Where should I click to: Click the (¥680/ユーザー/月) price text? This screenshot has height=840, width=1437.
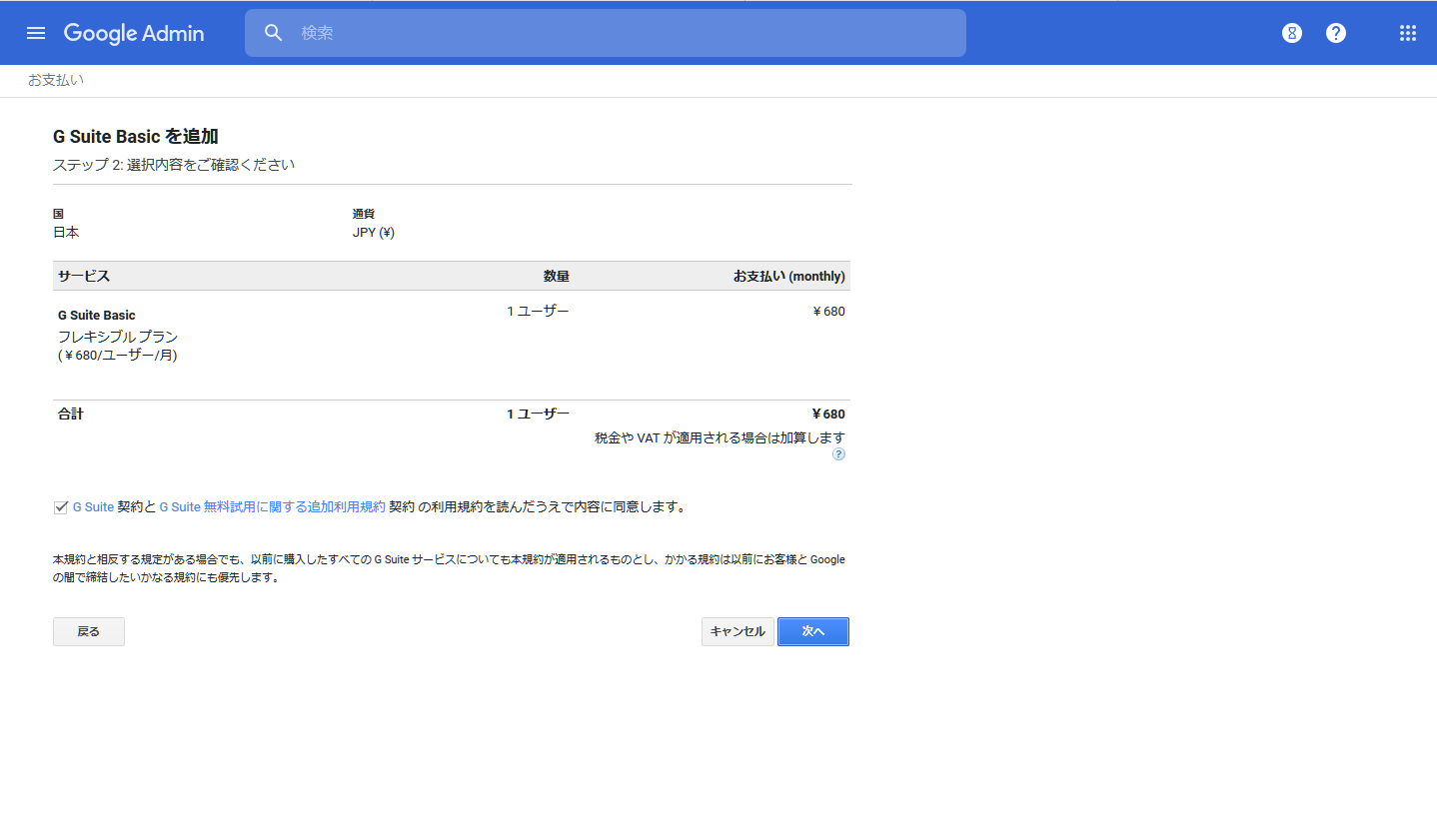pos(118,356)
